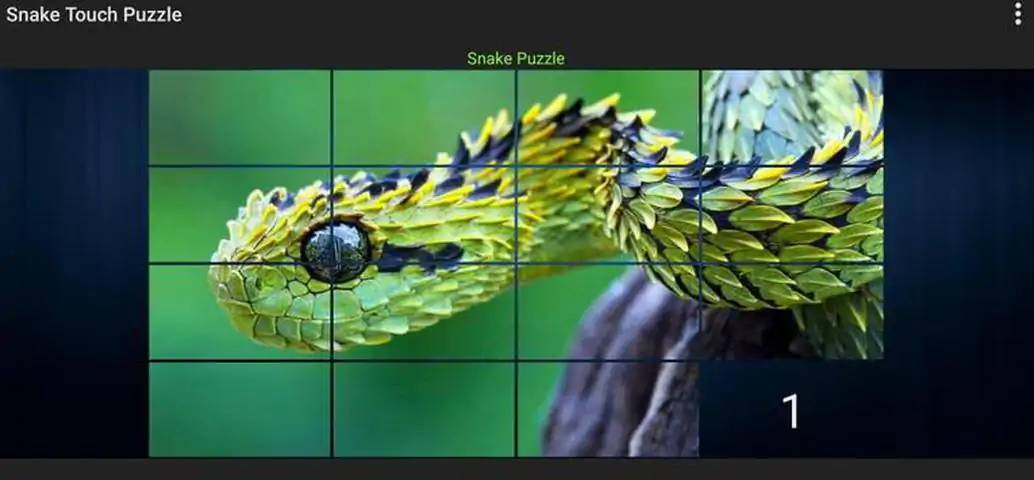
Task: Select the bottom-row tile showing the tree branch
Action: [607, 409]
